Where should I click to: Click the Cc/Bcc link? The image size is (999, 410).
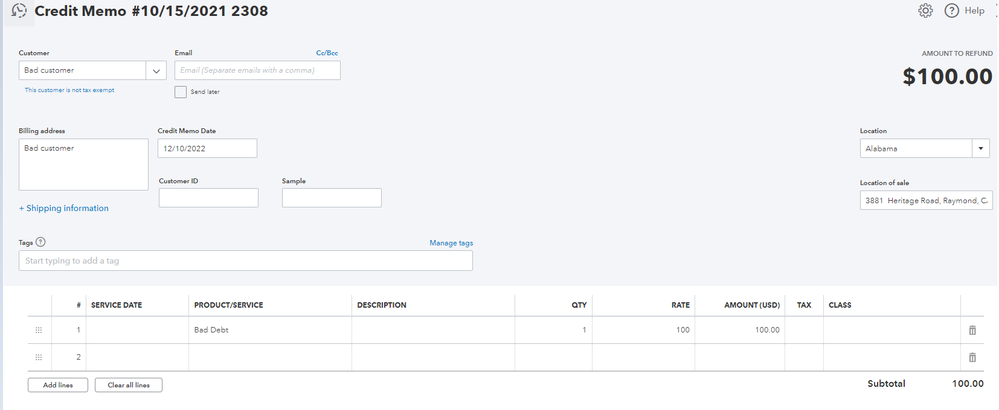[x=328, y=52]
